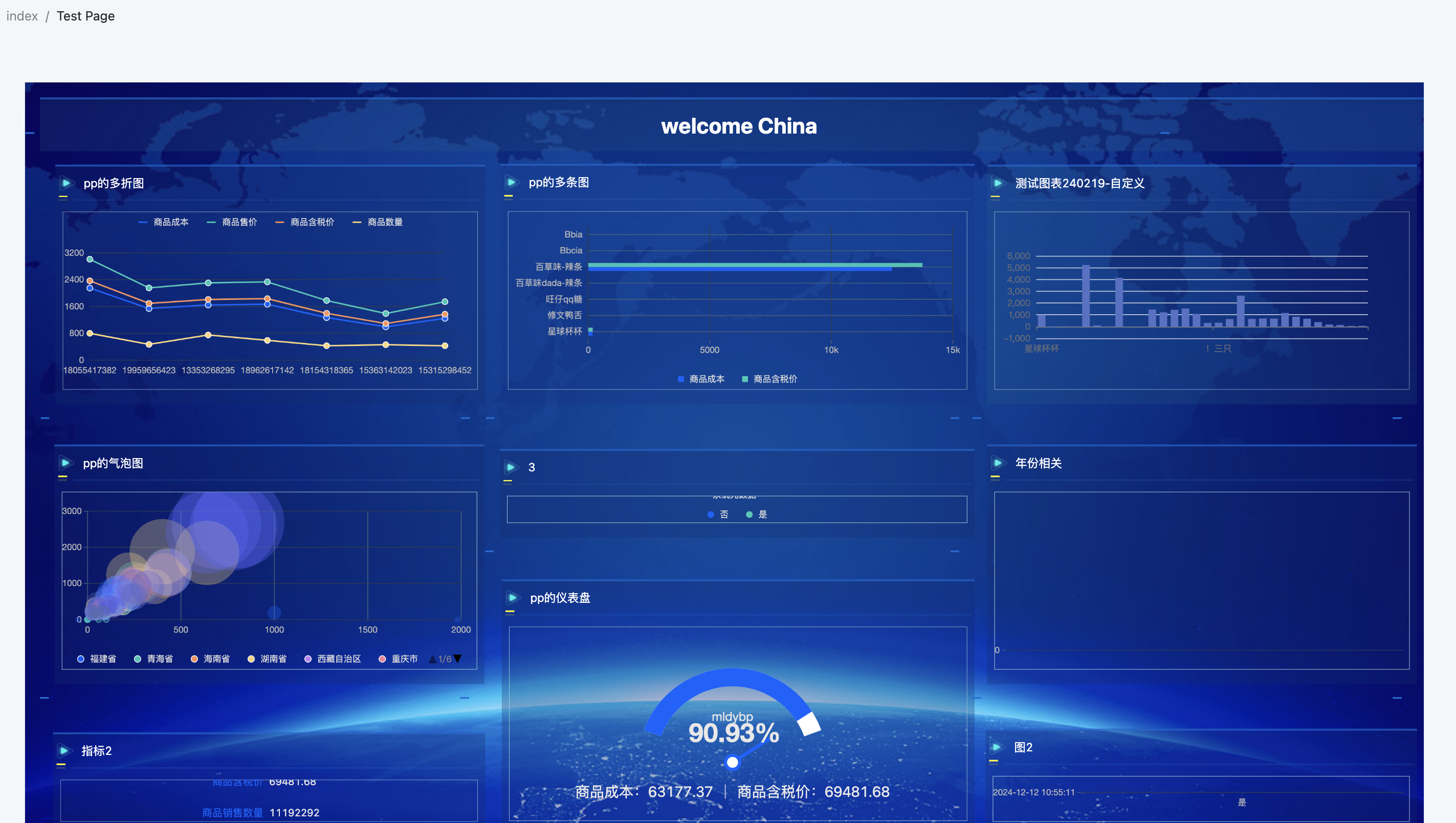The image size is (1456, 823).
Task: Click the gauge pointer center knob
Action: click(x=732, y=763)
